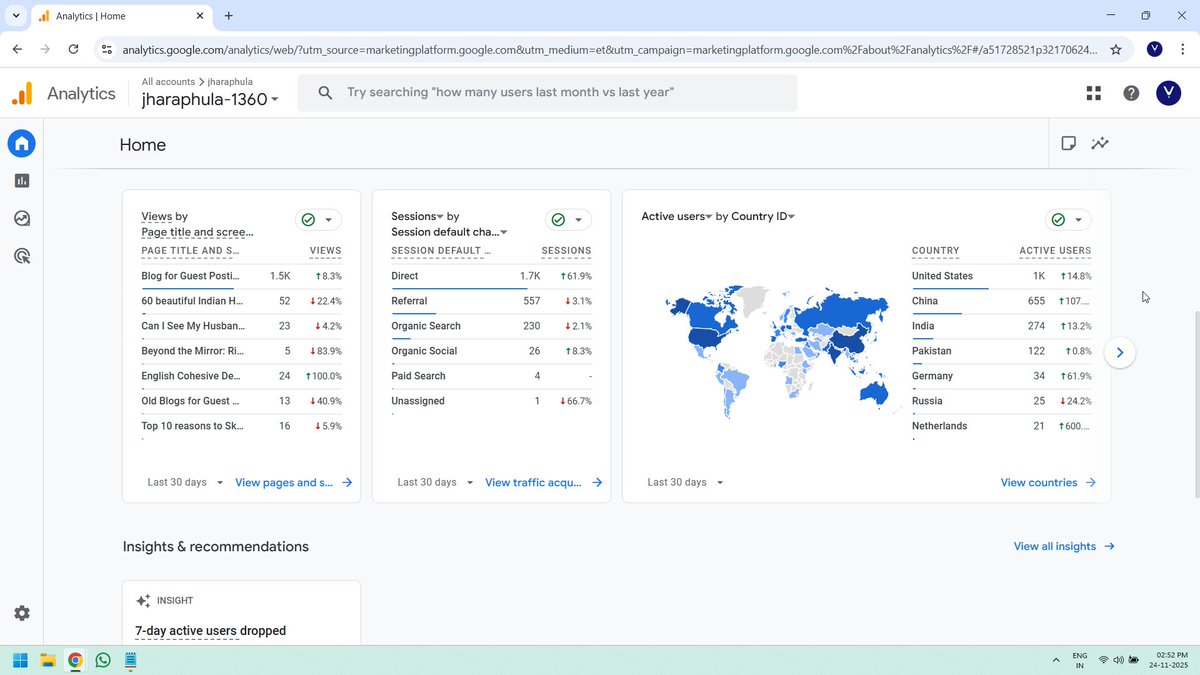Open the Explore icon in sidebar
1200x675 pixels.
coord(22,218)
